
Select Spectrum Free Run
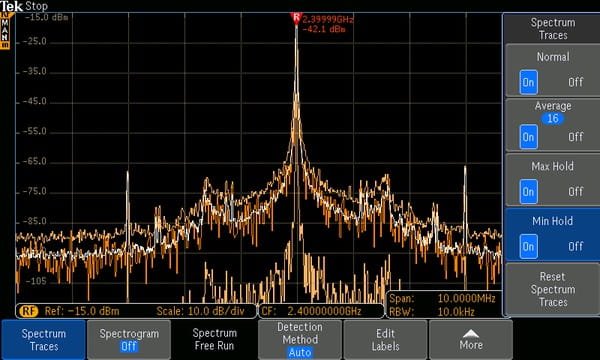pyautogui.click(x=214, y=339)
